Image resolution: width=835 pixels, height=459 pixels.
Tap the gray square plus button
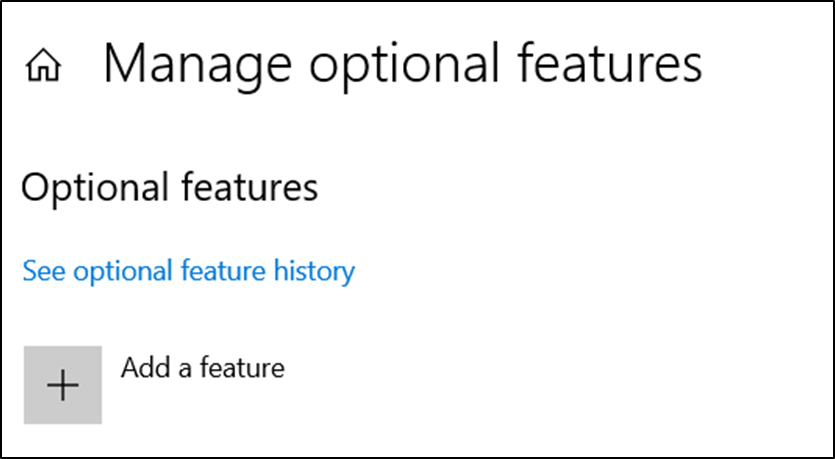pos(63,385)
